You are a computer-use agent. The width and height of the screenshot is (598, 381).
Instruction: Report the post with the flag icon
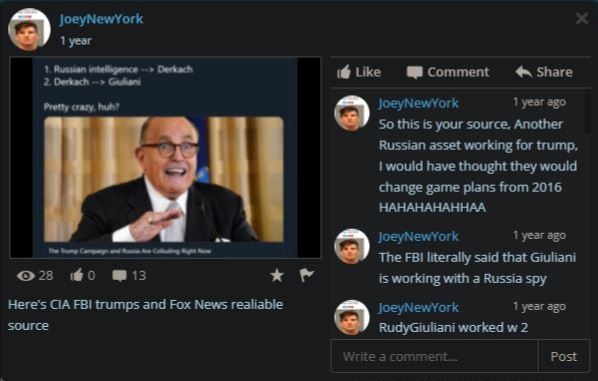(306, 275)
